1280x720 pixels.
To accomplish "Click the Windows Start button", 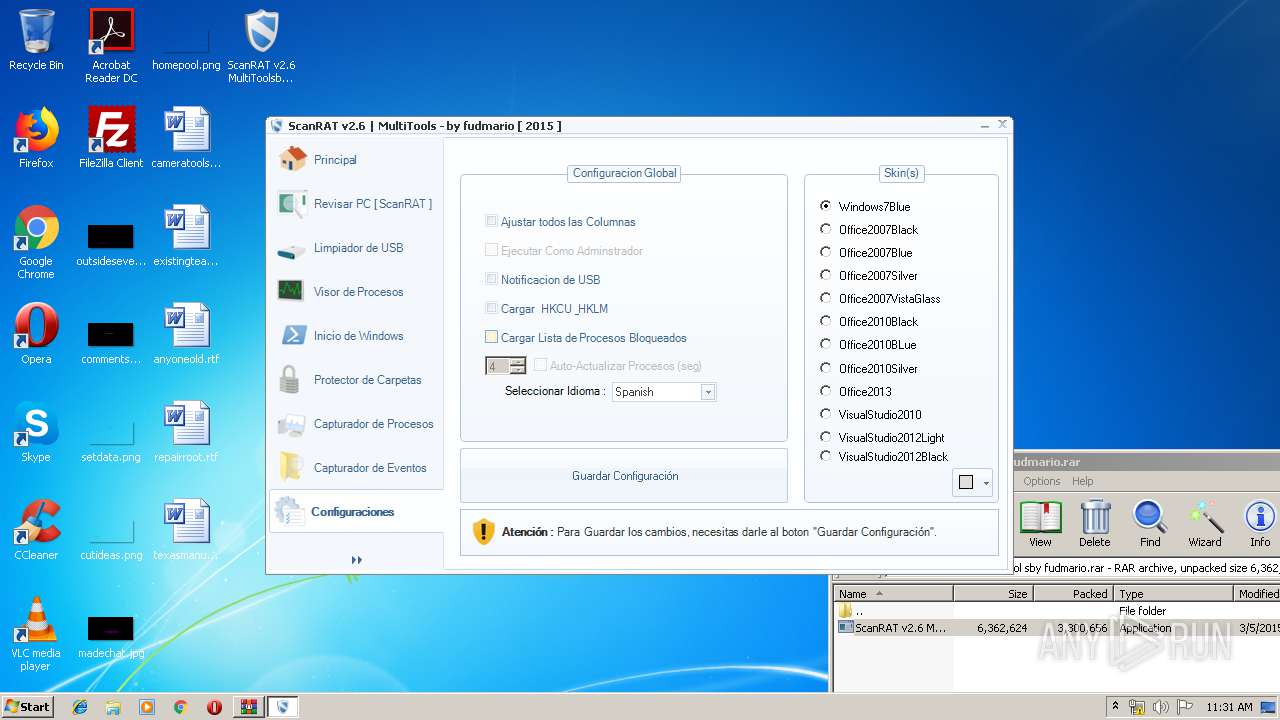I will pos(28,706).
